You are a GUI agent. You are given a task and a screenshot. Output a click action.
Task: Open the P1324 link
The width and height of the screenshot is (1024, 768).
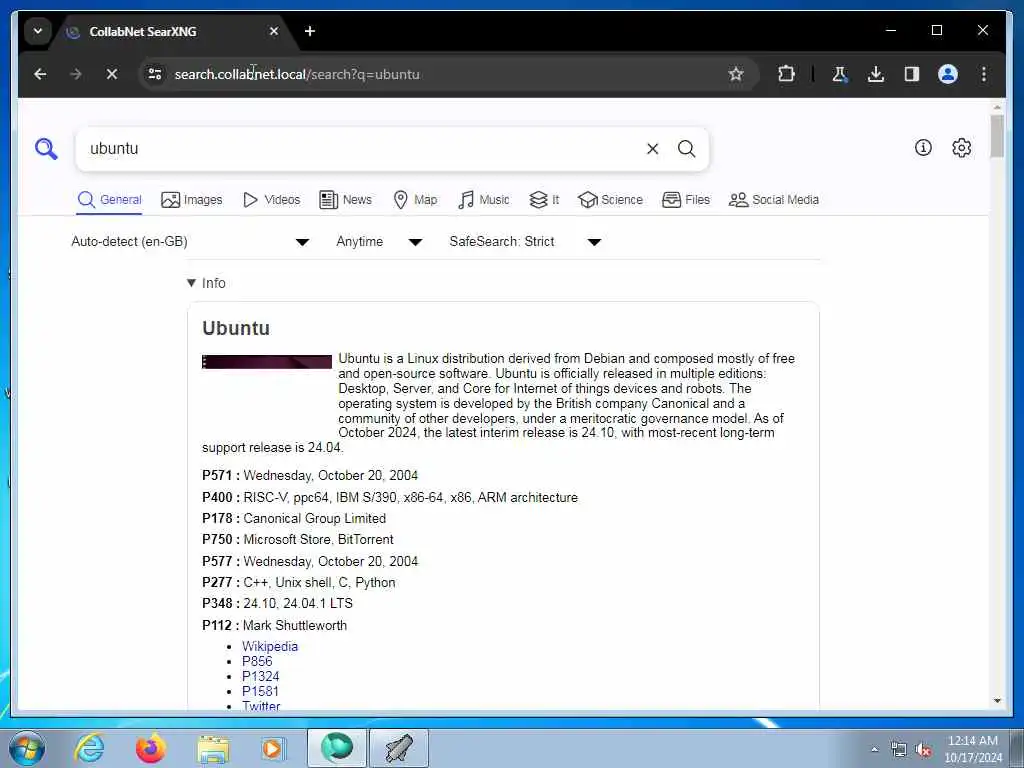(261, 677)
